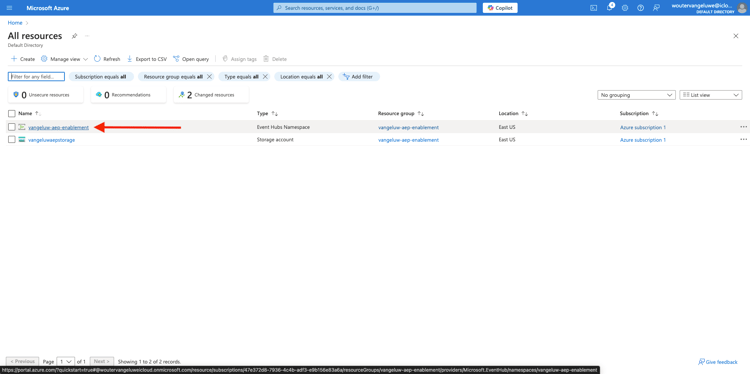Screen dimensions: 750x374
Task: Click Event Hubs Namespace resource icon
Action: (22, 127)
